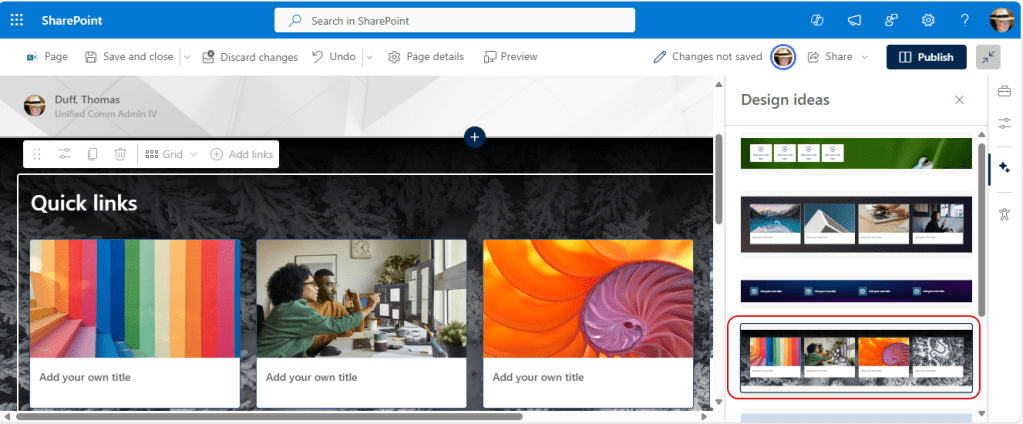Open Page details in command bar
The height and width of the screenshot is (424, 1023).
click(426, 57)
